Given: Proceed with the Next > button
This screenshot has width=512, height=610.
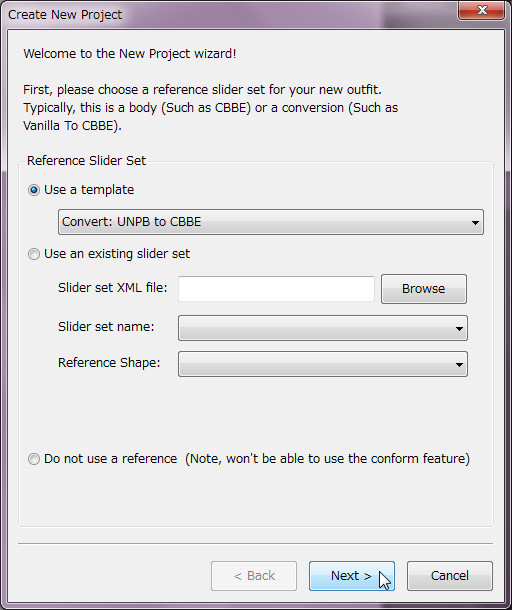Looking at the screenshot, I should click(352, 576).
